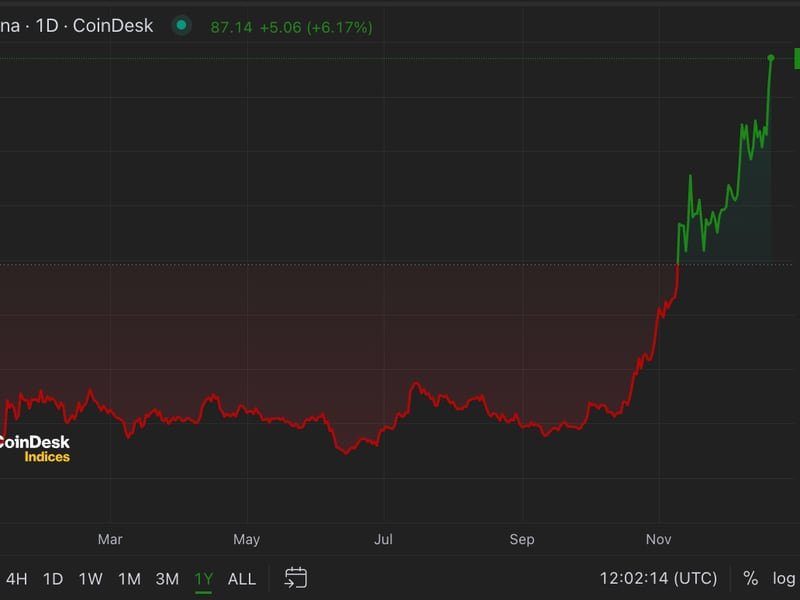Viewport: 800px width, 600px height.
Task: Show ALL time range data
Action: [x=242, y=578]
